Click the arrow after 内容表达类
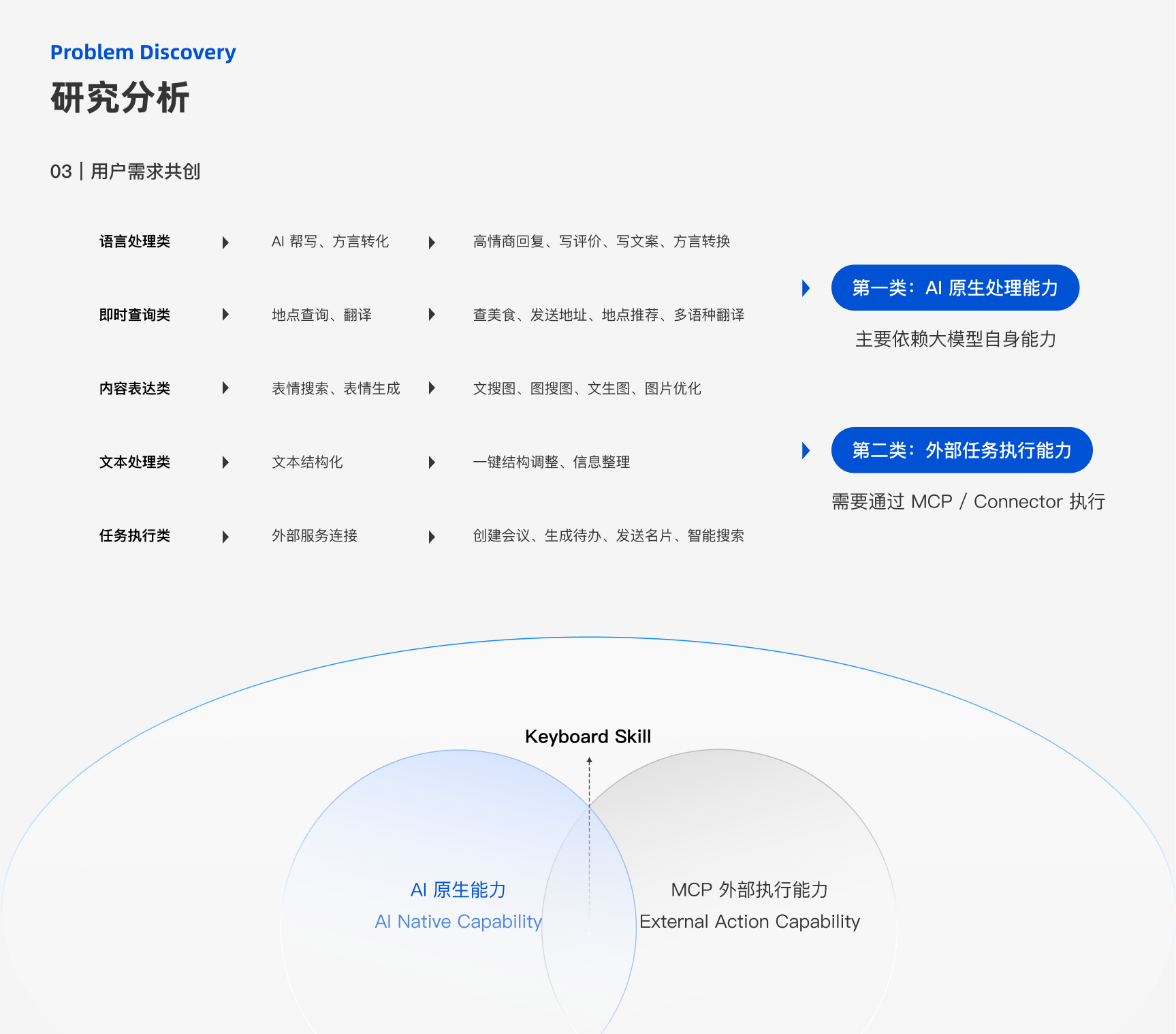Screen dimensions: 1176x1034 [x=225, y=388]
